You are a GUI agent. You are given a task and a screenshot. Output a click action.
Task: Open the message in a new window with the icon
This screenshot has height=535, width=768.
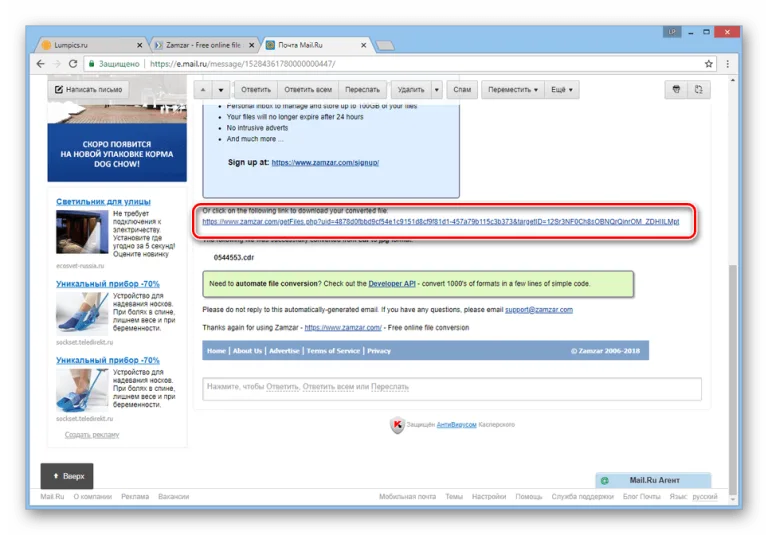tap(698, 89)
